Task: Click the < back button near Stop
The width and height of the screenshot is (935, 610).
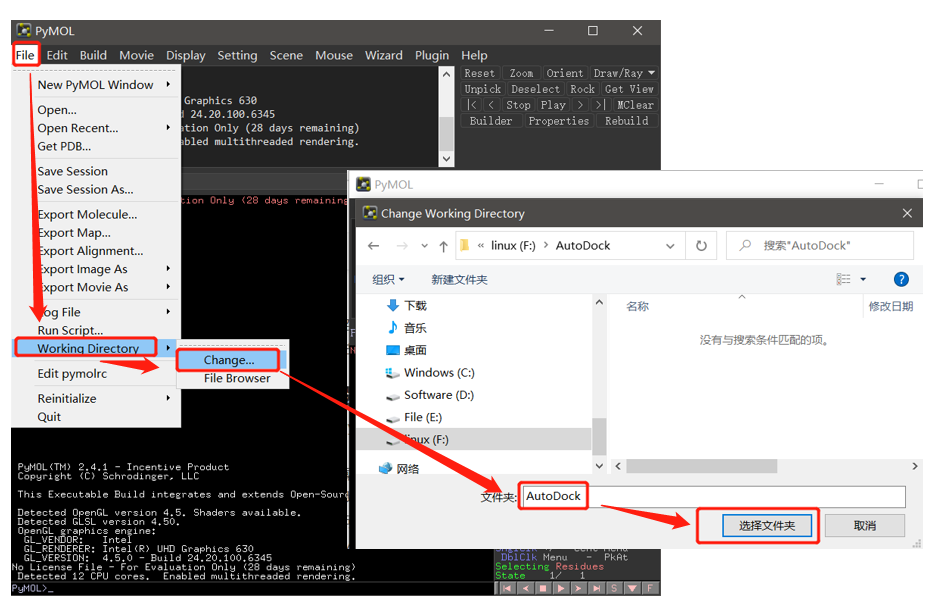Action: (491, 105)
